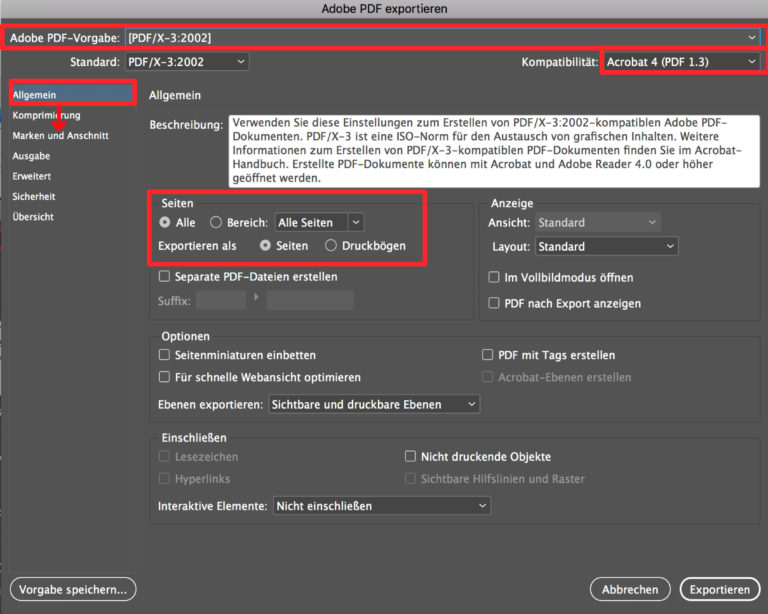768x614 pixels.
Task: Enable PDF nach Export anzeigen checkbox
Action: (494, 303)
